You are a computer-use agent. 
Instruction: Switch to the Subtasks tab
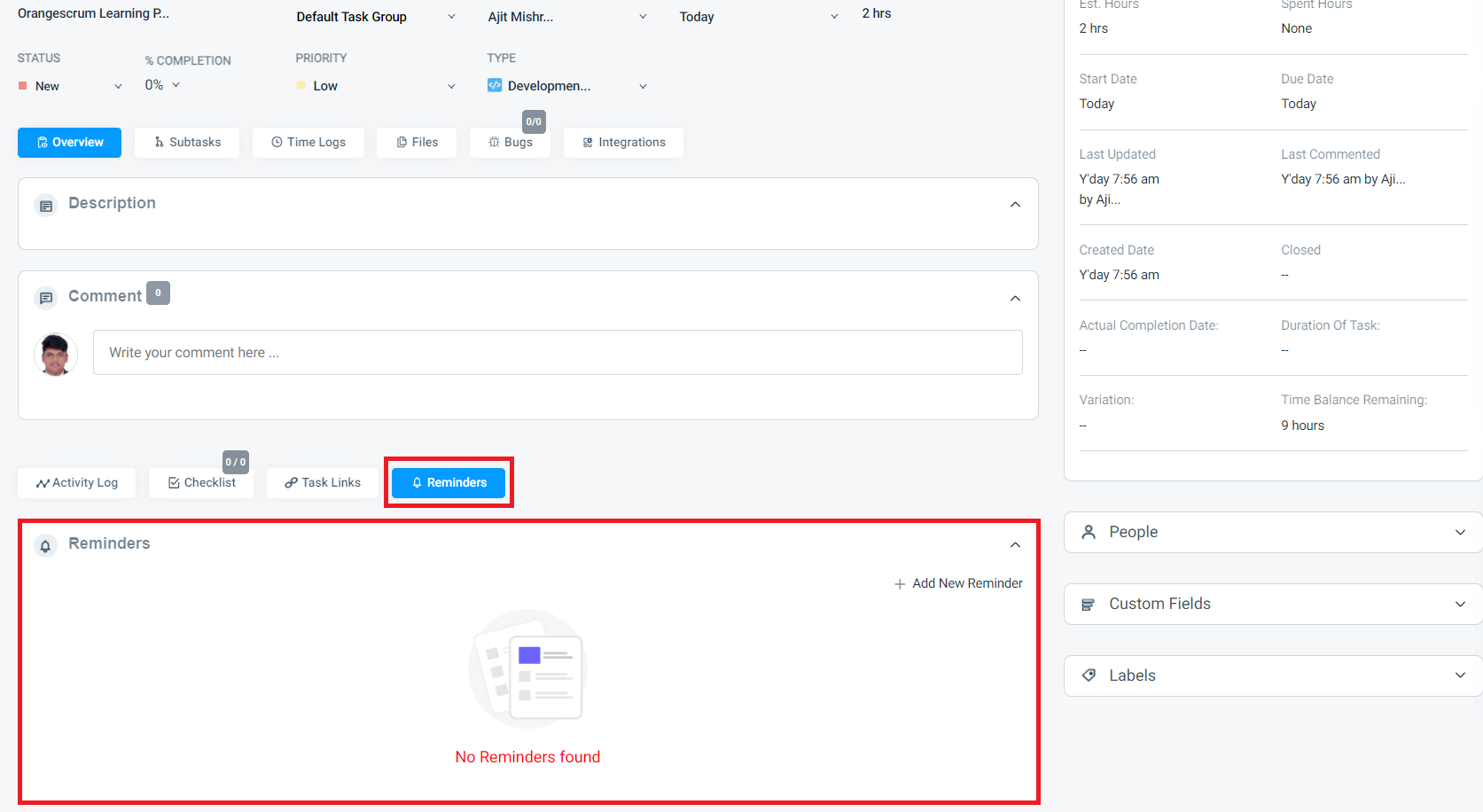187,142
